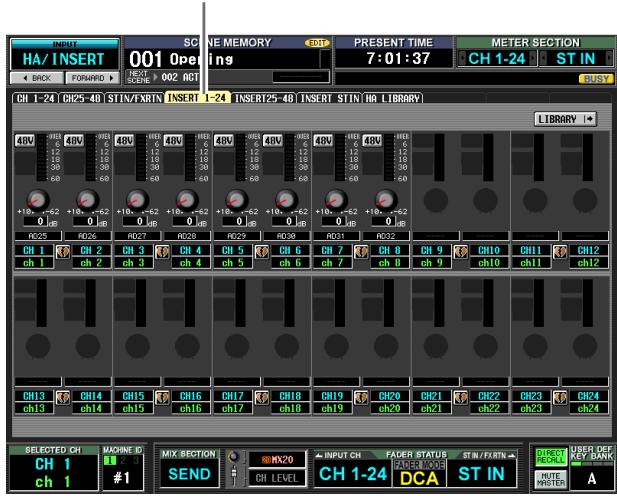Click the SELECTED CH display
The height and width of the screenshot is (496, 617).
coord(53,472)
